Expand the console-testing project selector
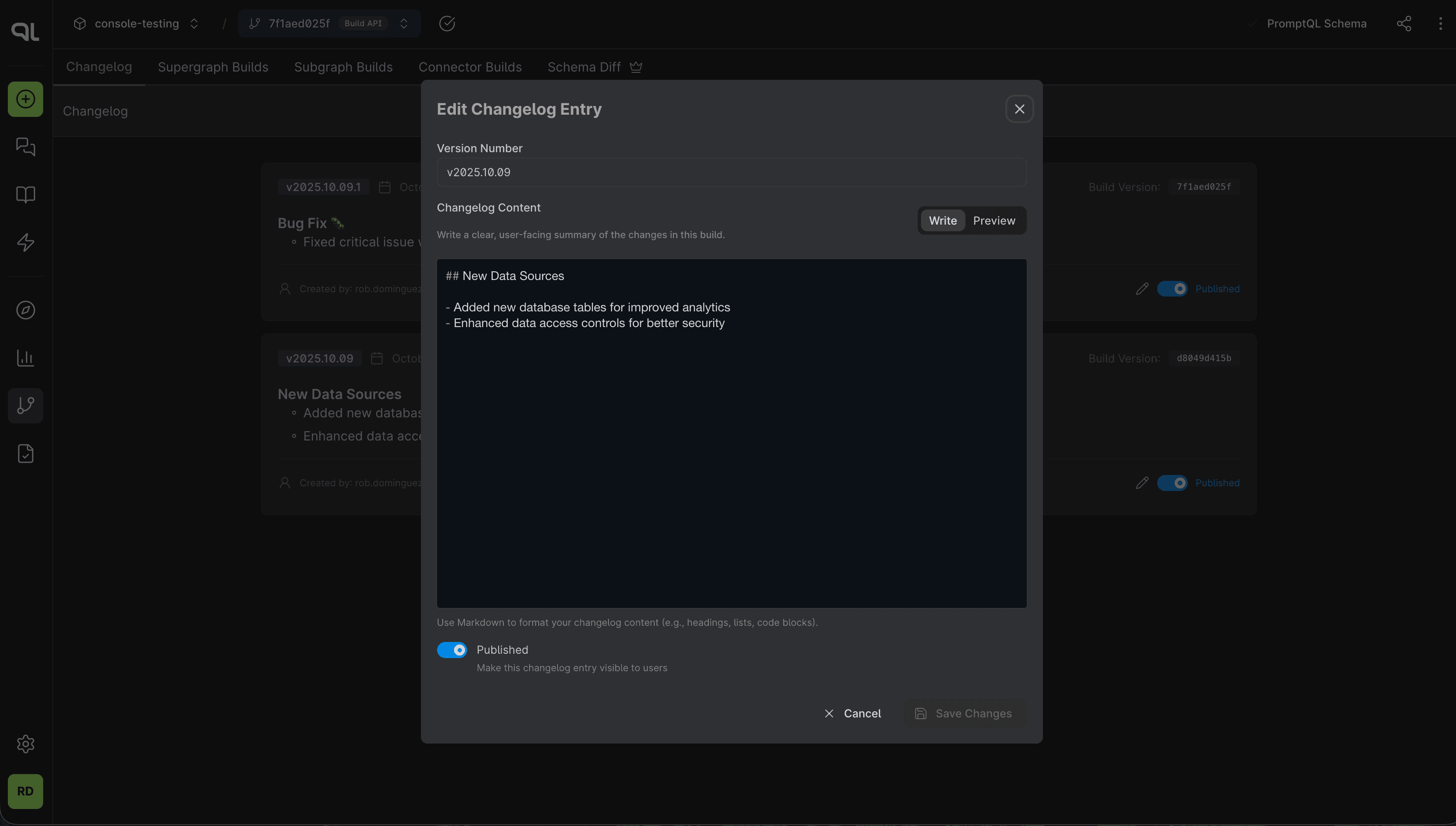This screenshot has height=826, width=1456. [136, 23]
